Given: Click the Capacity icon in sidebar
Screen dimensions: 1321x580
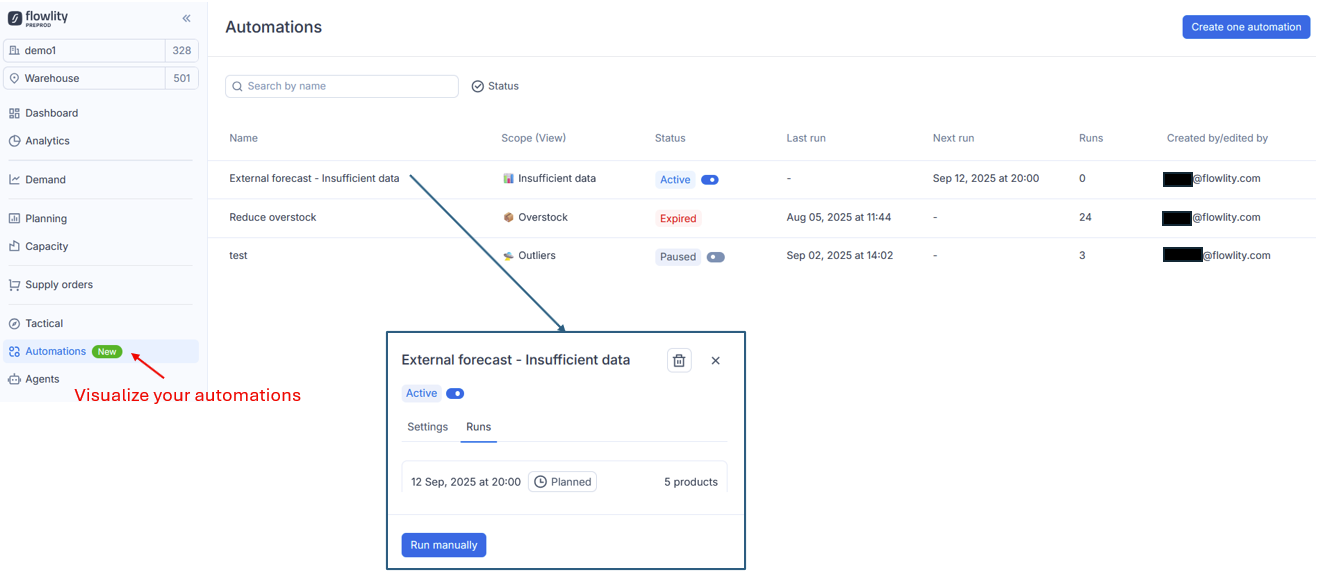Looking at the screenshot, I should [15, 247].
